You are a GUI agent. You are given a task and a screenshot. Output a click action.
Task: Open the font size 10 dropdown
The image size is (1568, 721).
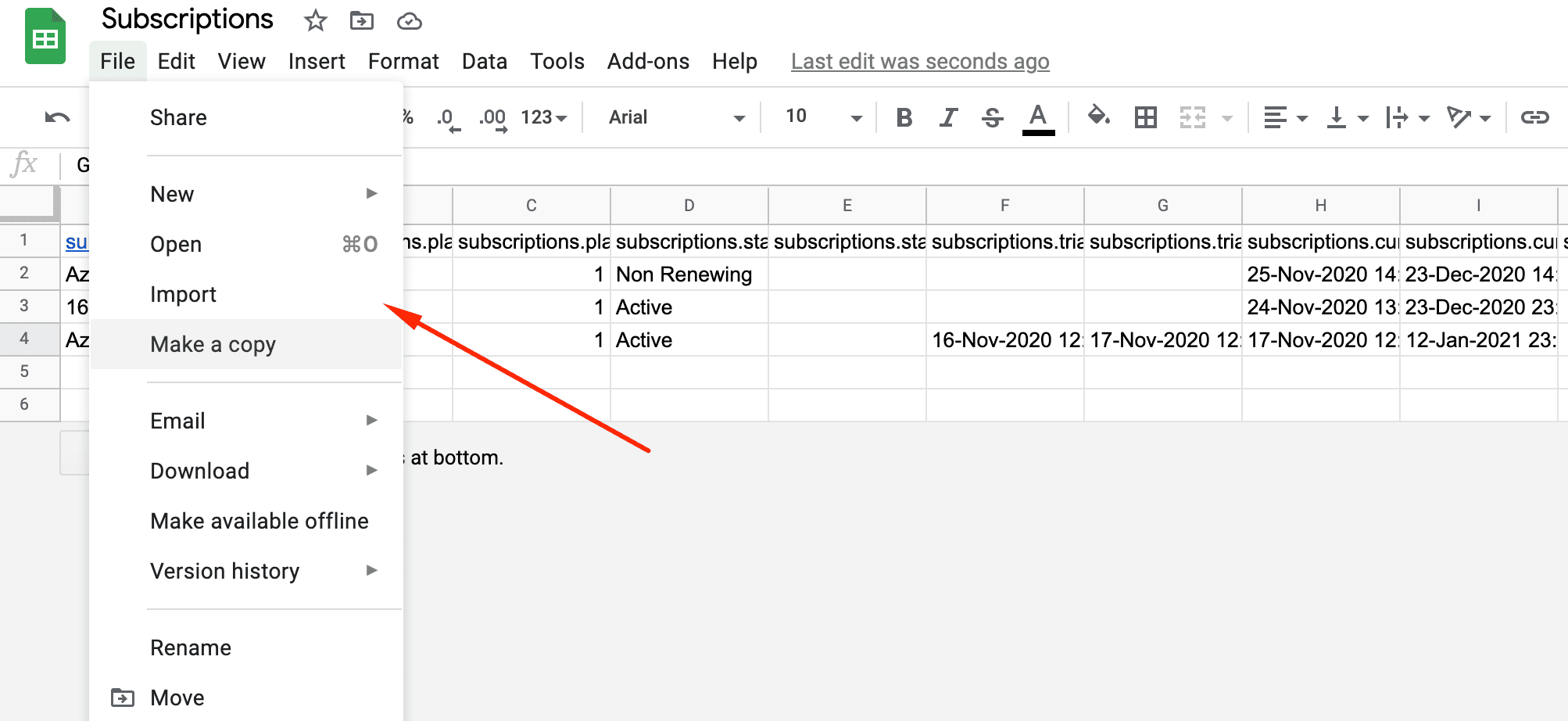tap(823, 117)
